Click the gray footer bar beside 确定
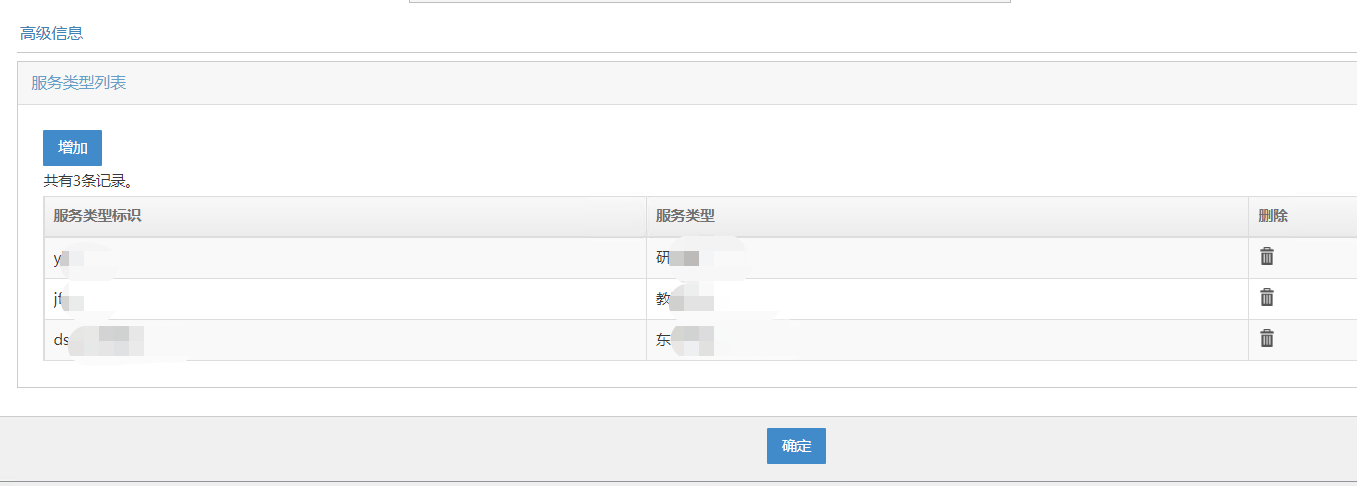Viewport: 1357px width, 486px height. 400,447
